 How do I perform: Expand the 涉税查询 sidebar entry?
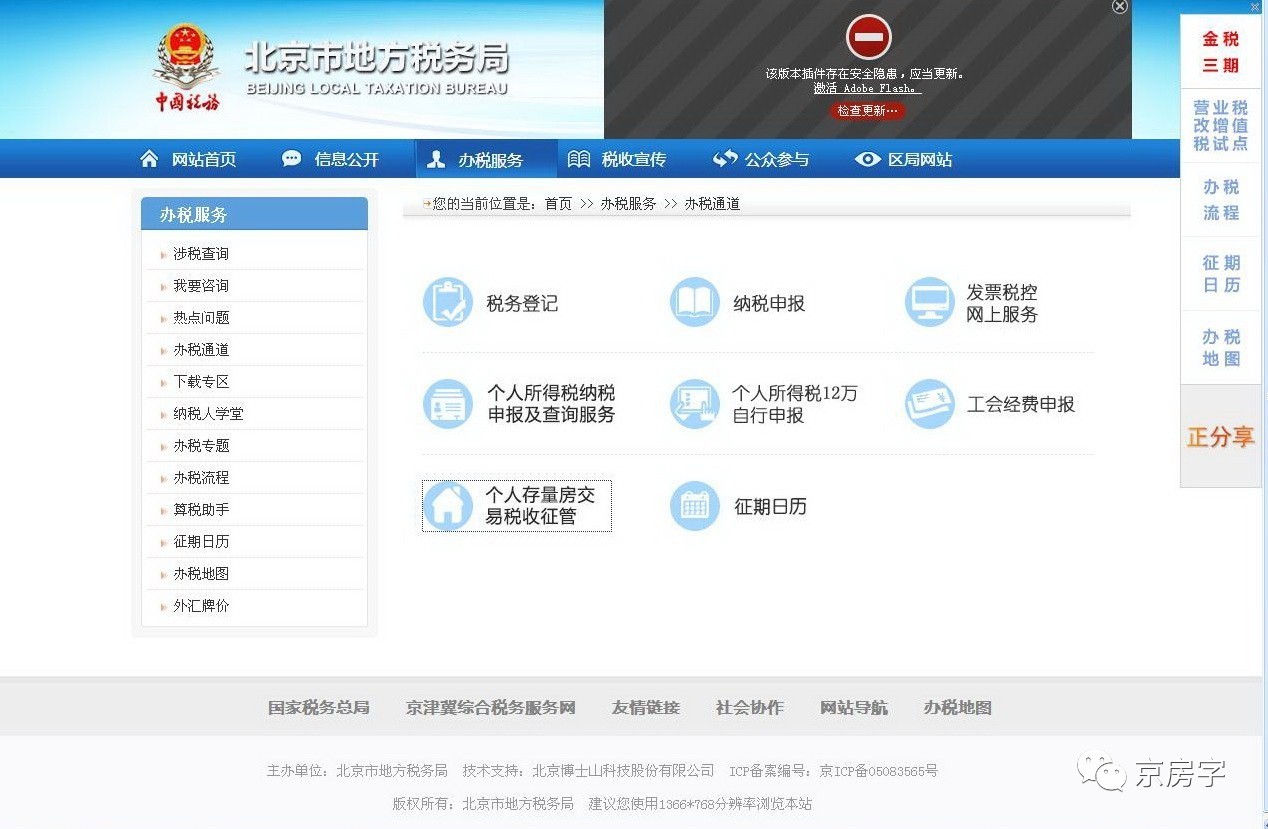click(201, 253)
